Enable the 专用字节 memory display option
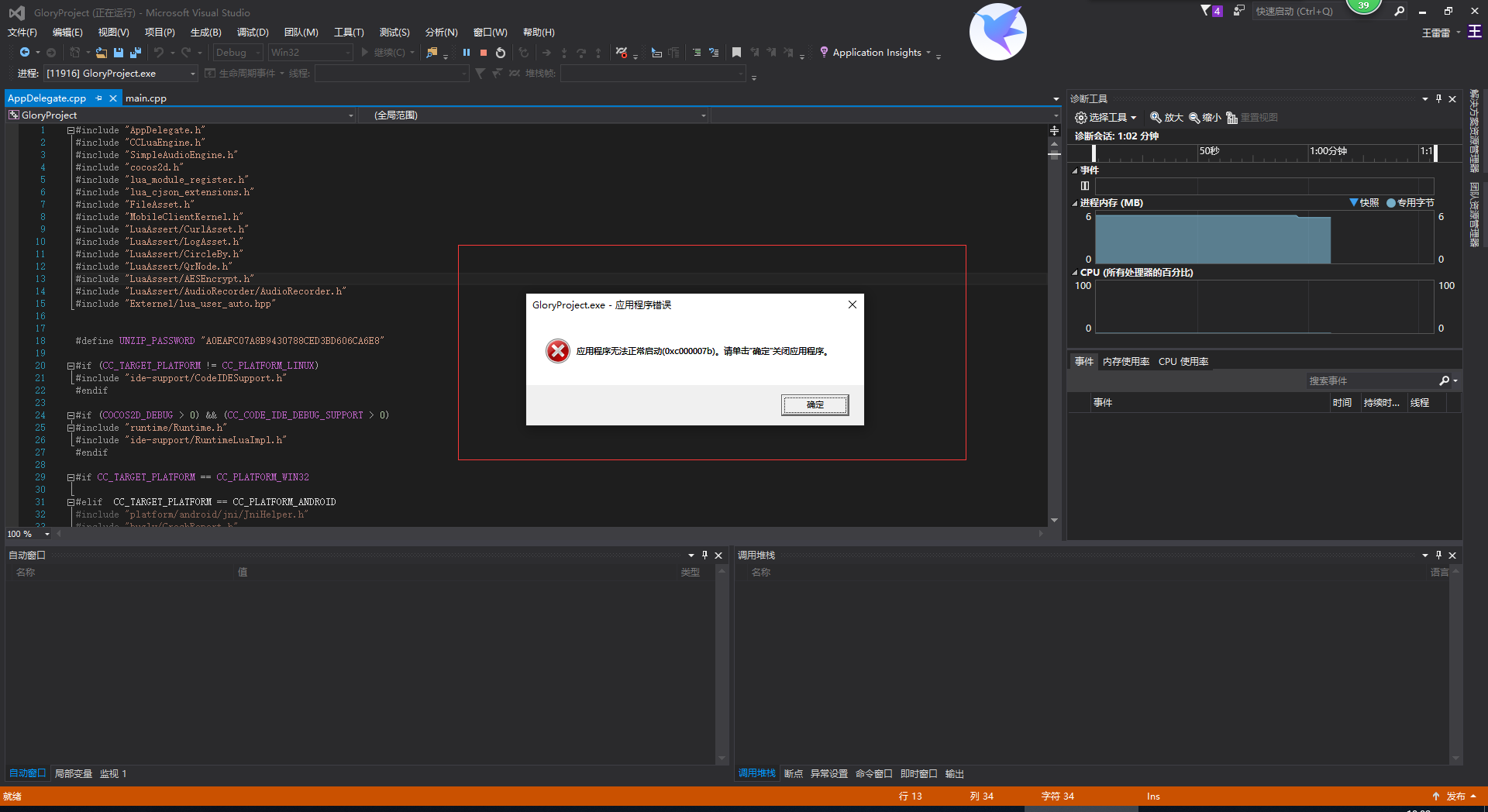 tap(1412, 202)
